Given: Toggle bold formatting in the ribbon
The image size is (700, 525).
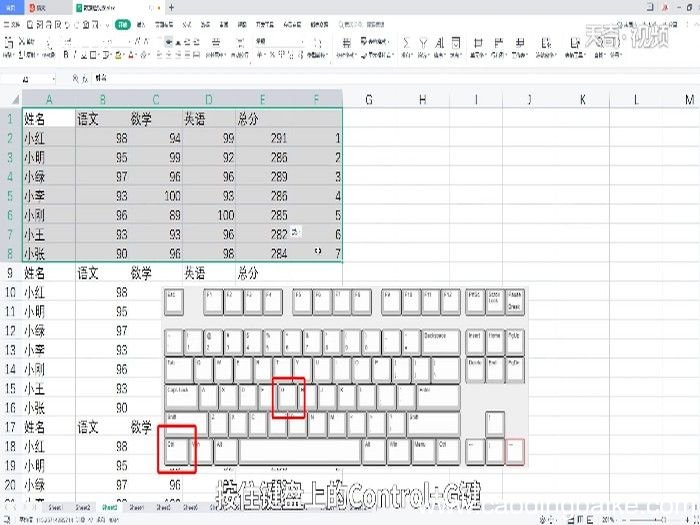Looking at the screenshot, I should (66, 55).
